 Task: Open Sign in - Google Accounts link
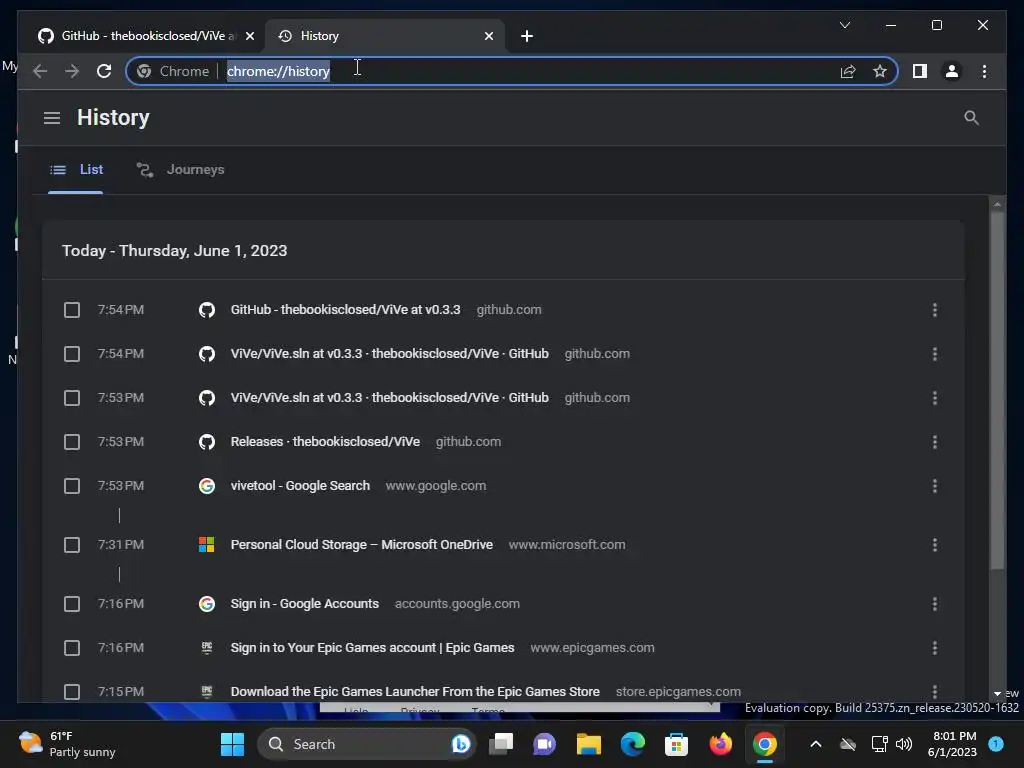click(x=305, y=604)
